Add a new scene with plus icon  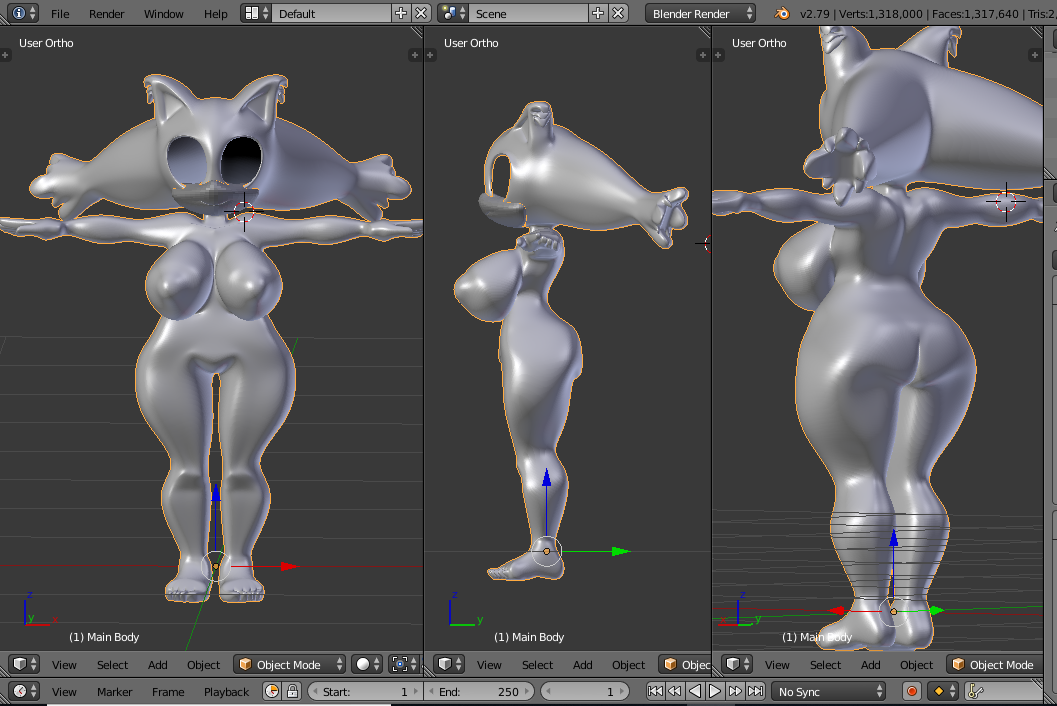point(597,13)
